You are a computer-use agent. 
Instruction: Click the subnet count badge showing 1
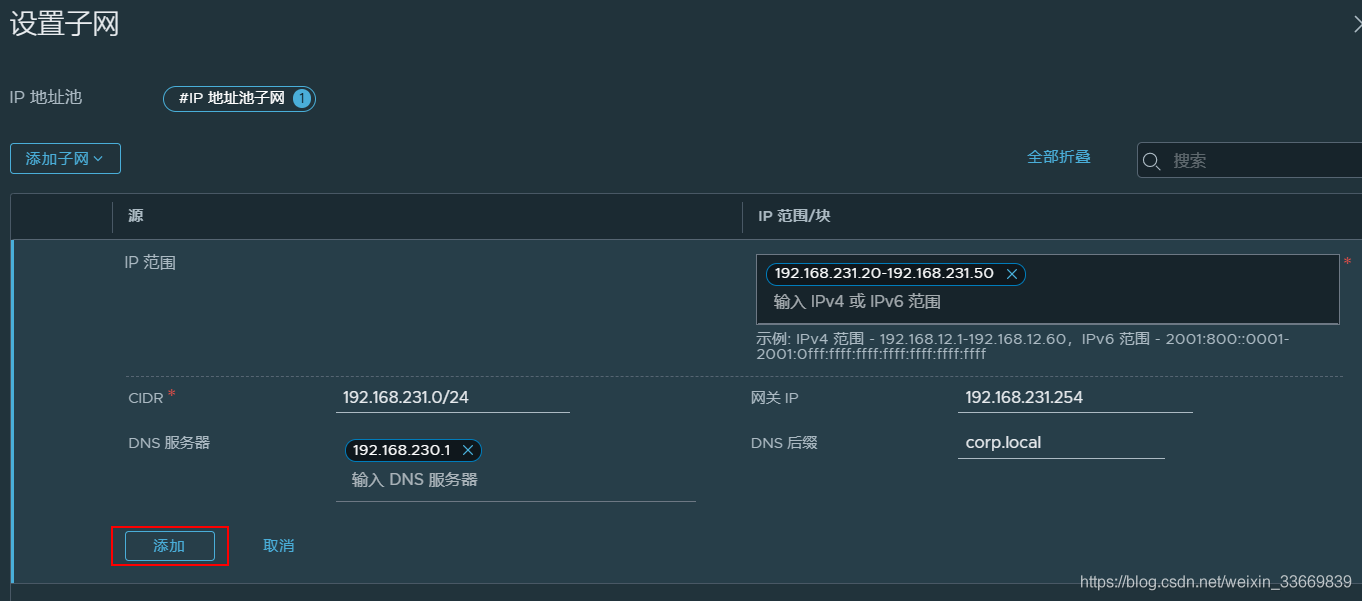point(302,99)
